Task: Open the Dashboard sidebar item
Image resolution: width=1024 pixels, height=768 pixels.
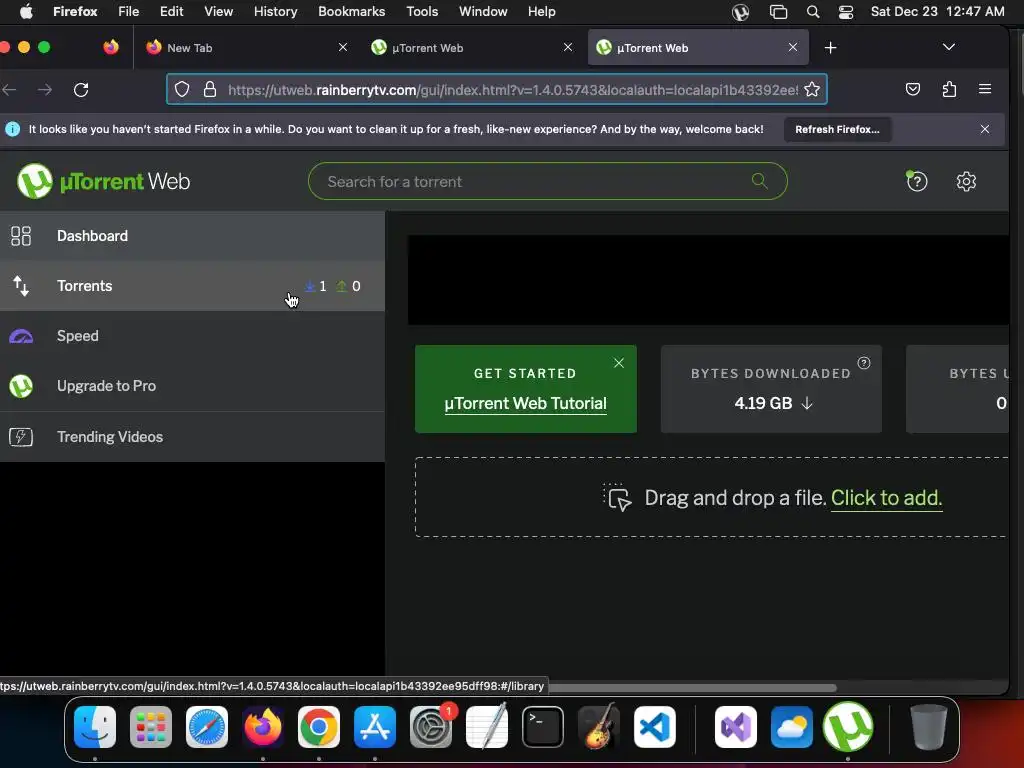Action: coord(192,236)
